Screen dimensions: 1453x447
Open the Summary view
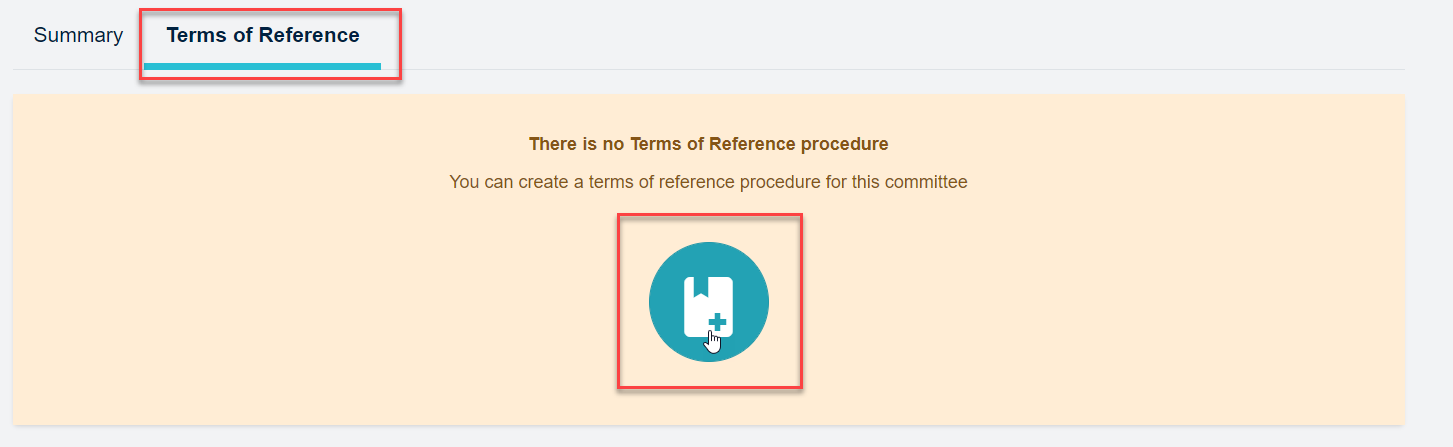pos(78,36)
